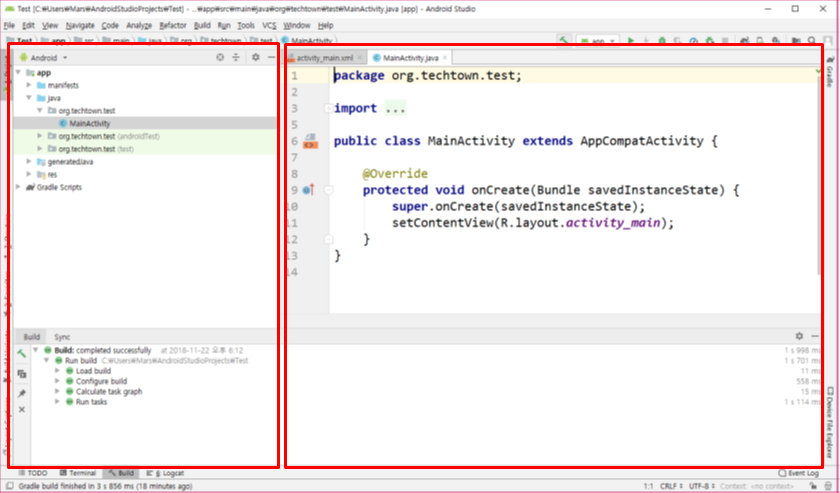Click the green inspection checkmark above the scrollbar

point(818,71)
